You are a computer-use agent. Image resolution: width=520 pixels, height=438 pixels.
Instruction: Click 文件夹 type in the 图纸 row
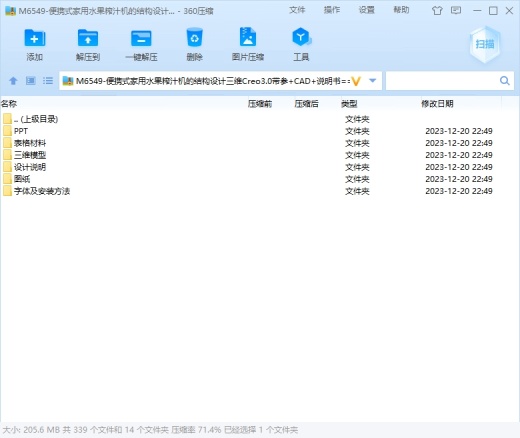357,179
